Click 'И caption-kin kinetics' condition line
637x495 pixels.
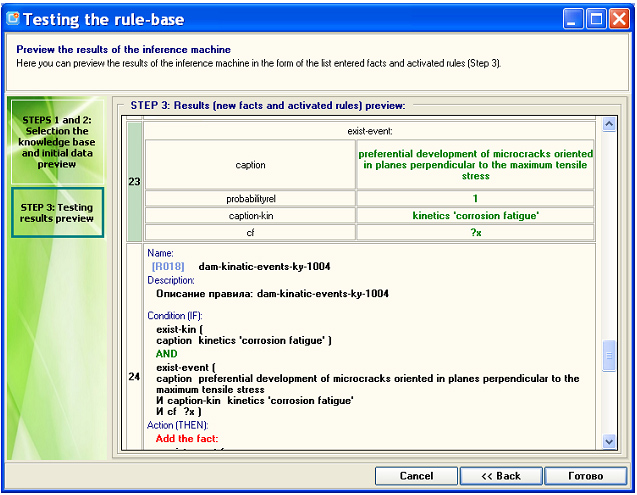[255, 401]
